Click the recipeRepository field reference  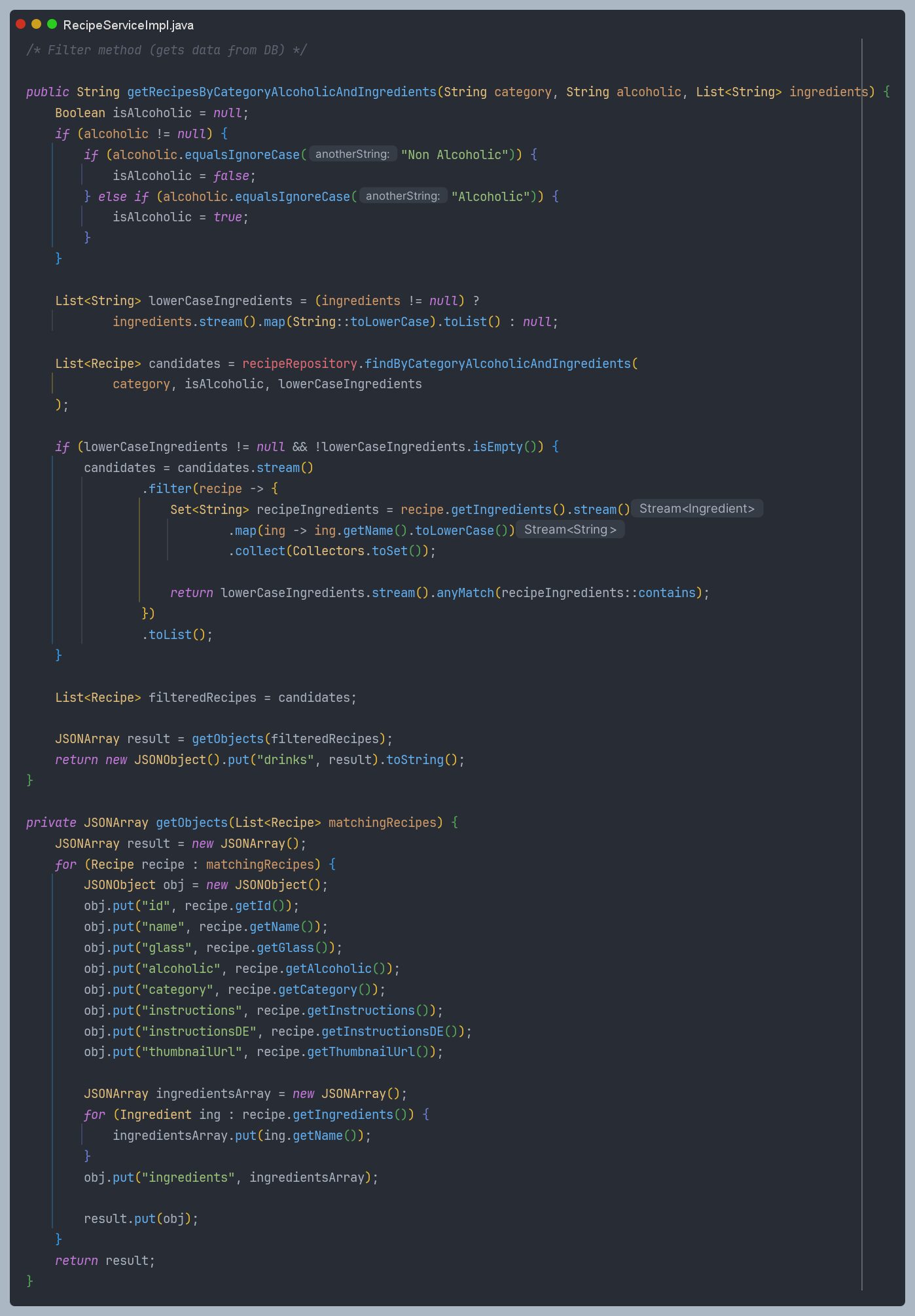coord(299,364)
